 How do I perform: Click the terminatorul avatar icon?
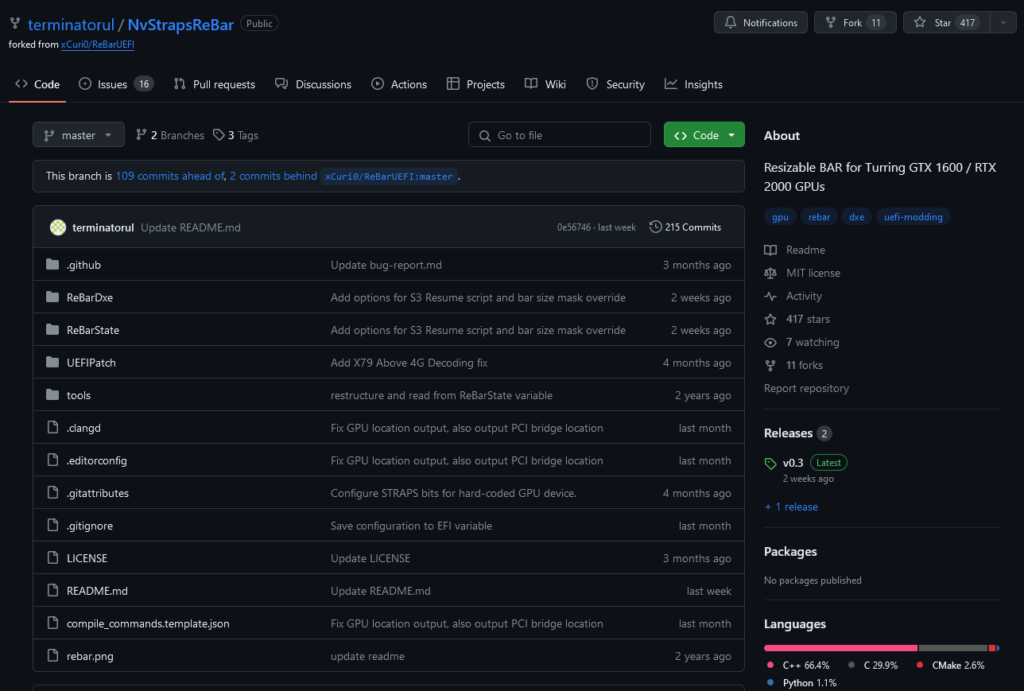tap(58, 227)
